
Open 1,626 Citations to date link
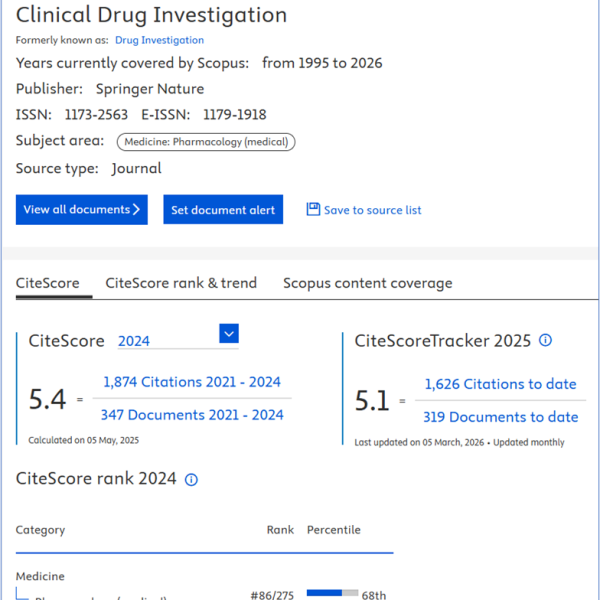click(x=501, y=384)
